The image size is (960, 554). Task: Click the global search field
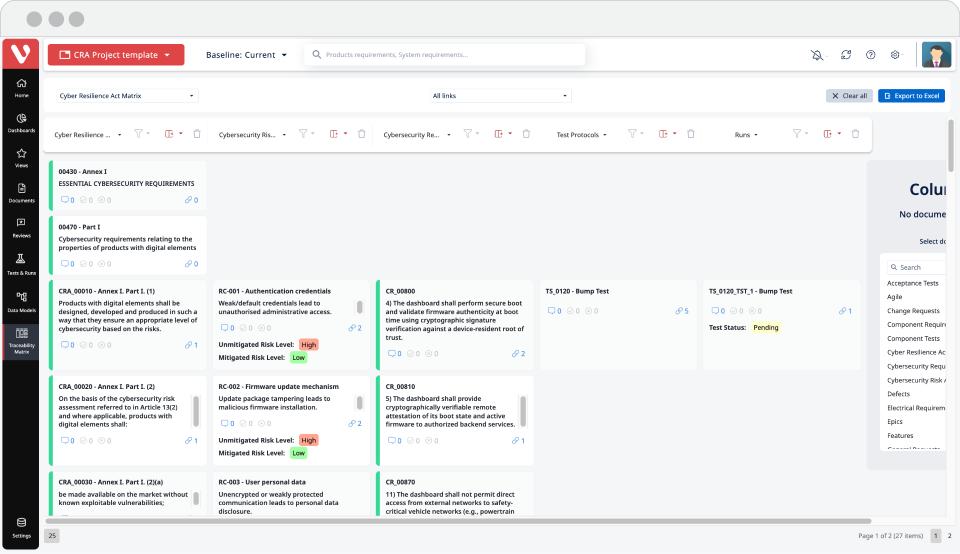(444, 54)
